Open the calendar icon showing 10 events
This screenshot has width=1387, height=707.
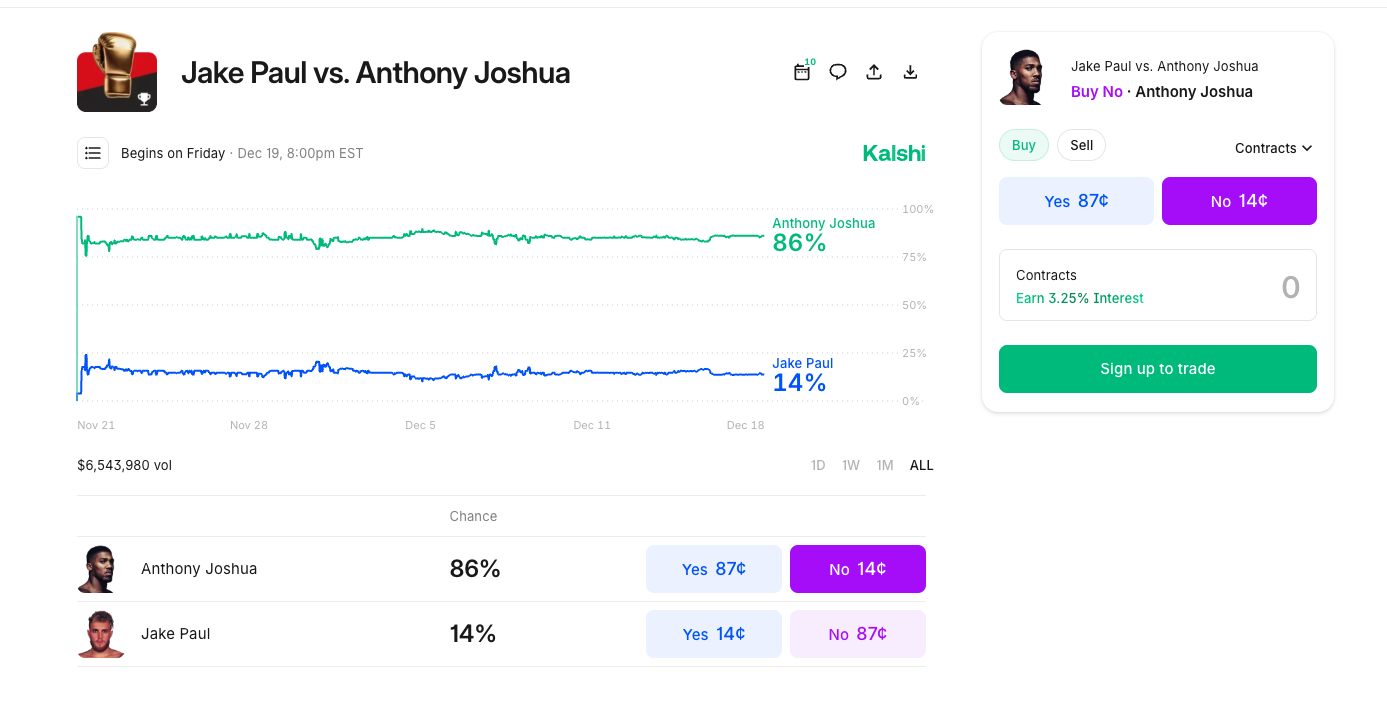click(x=802, y=72)
